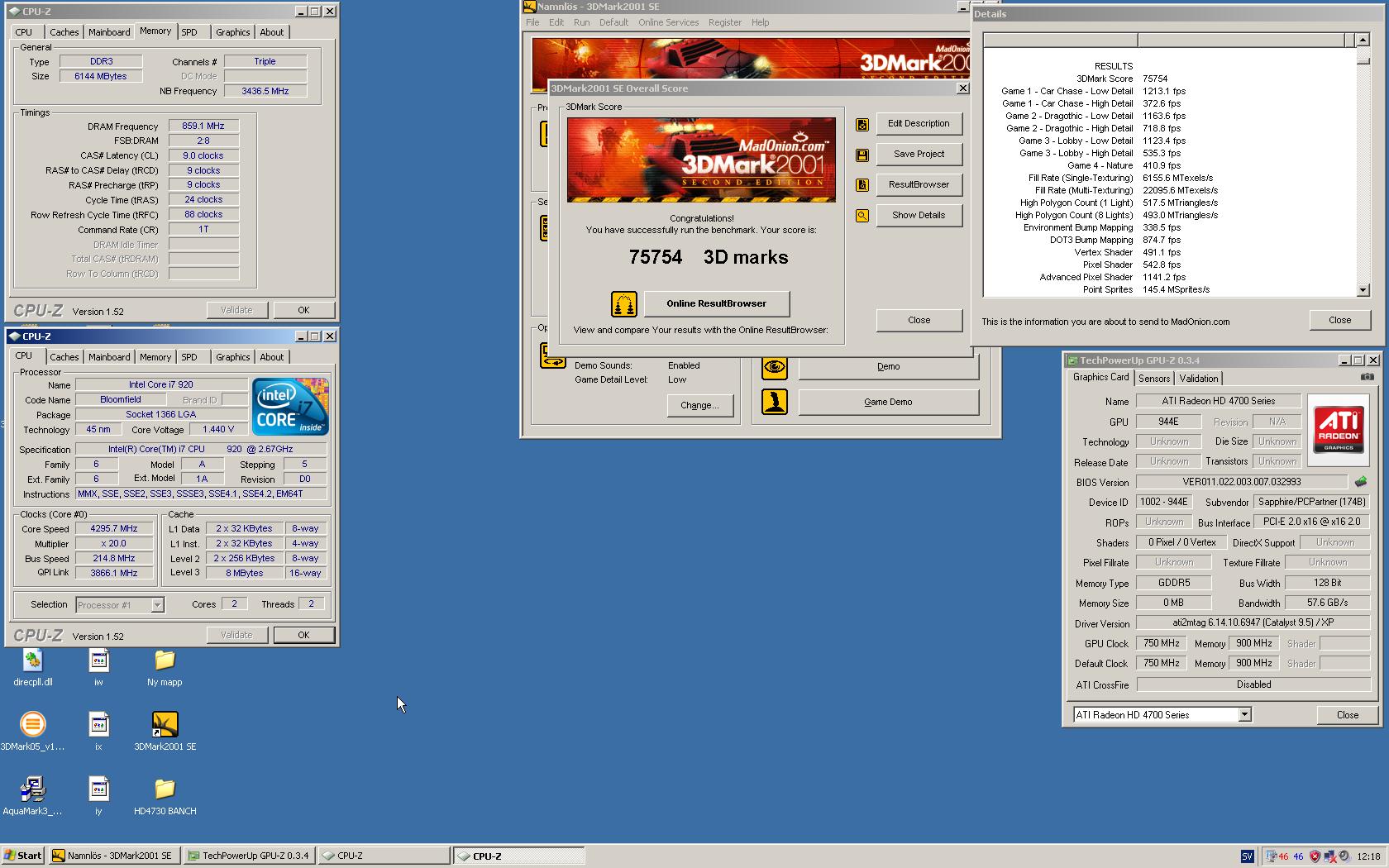Screen dimensions: 1389x868
Task: Select the iw file icon on desktop
Action: [x=98, y=668]
